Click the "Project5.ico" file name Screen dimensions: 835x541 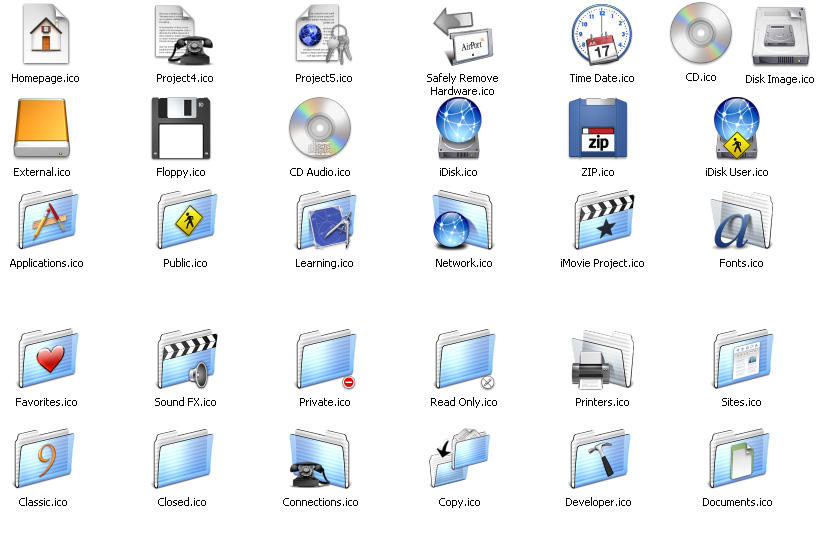coord(324,78)
